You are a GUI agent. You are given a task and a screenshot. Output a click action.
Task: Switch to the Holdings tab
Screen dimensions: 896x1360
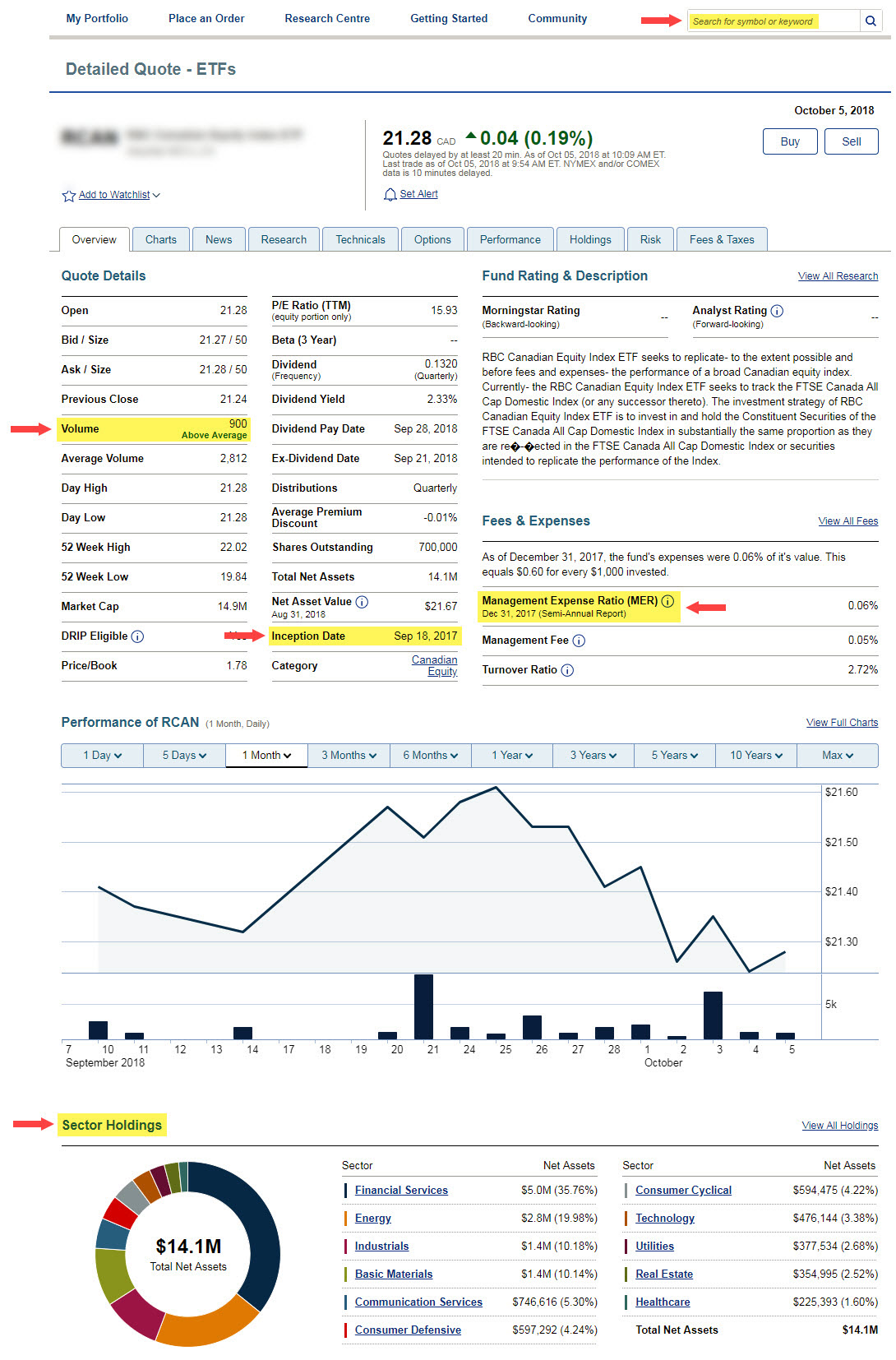pyautogui.click(x=589, y=240)
